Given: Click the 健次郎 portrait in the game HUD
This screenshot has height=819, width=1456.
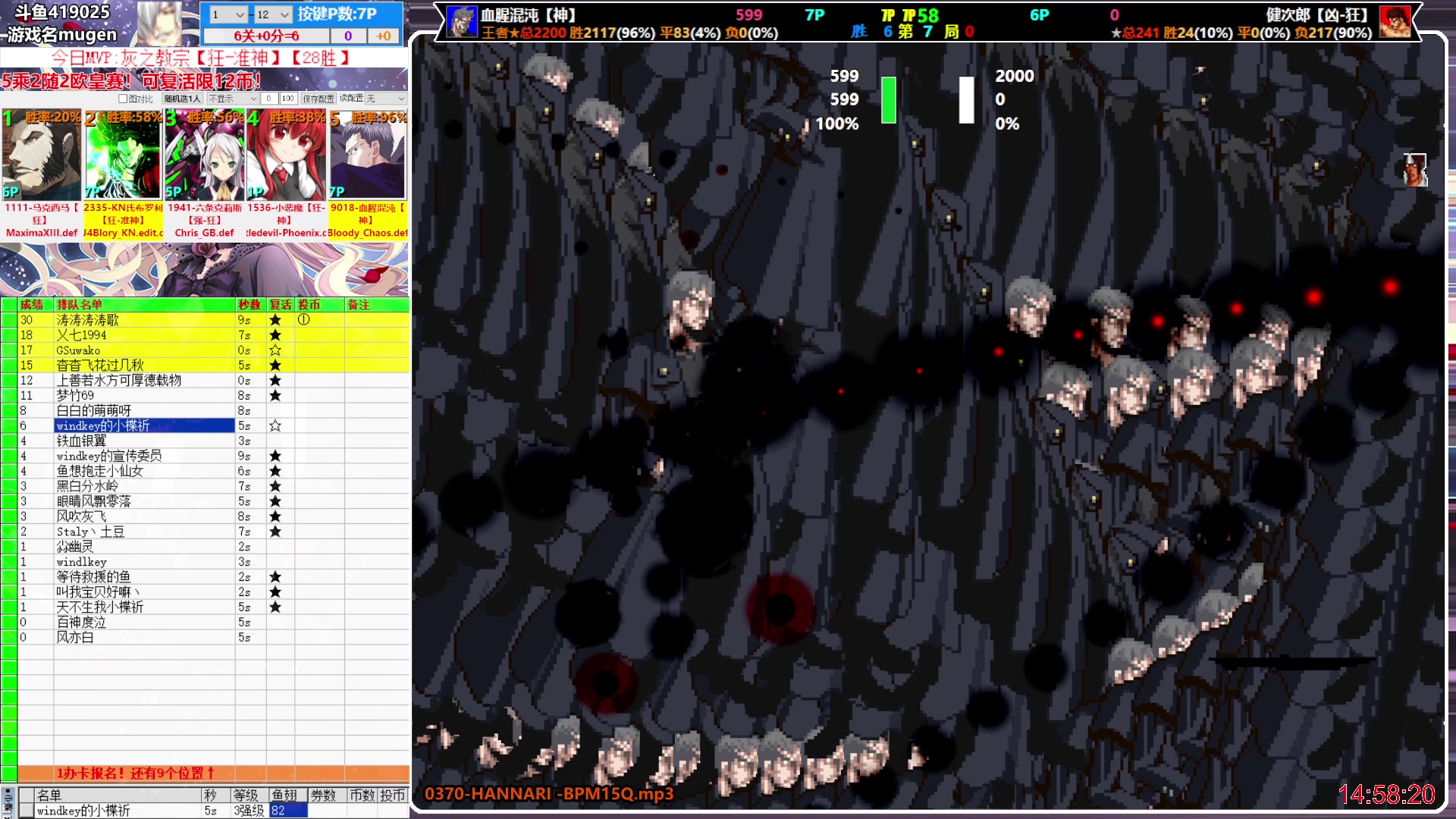Looking at the screenshot, I should tap(1394, 21).
